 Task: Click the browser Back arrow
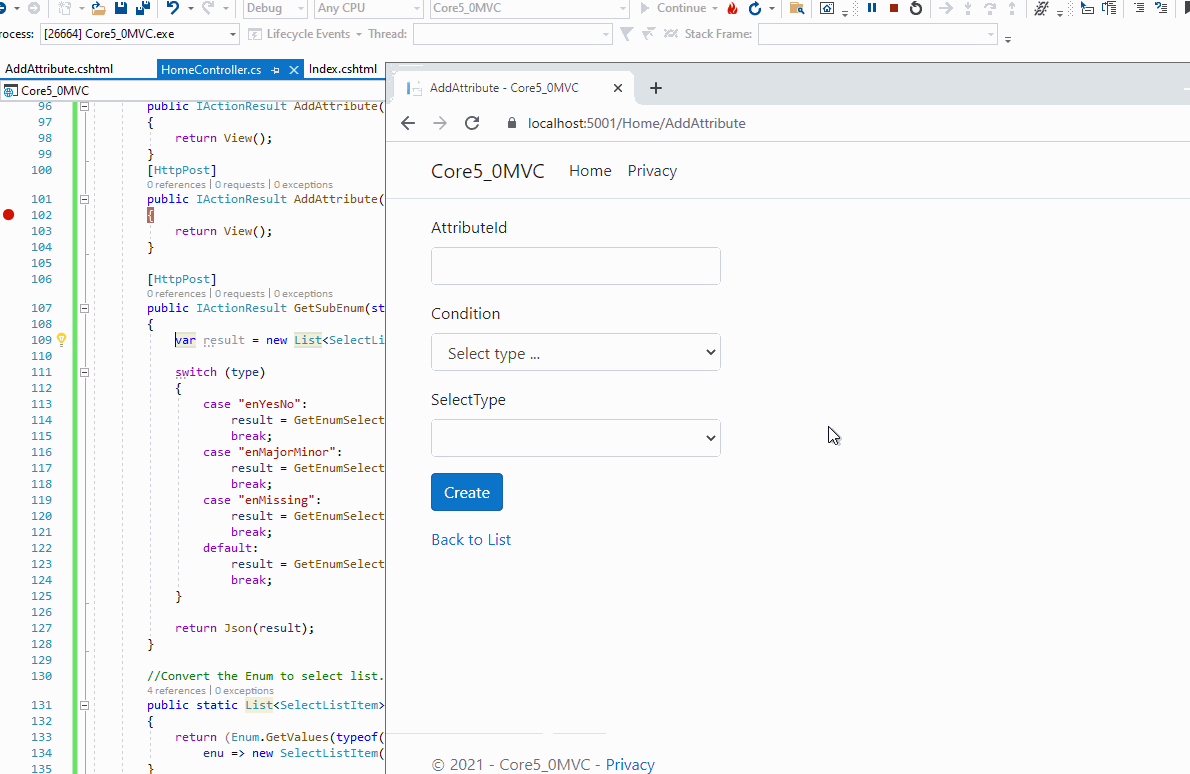[408, 123]
